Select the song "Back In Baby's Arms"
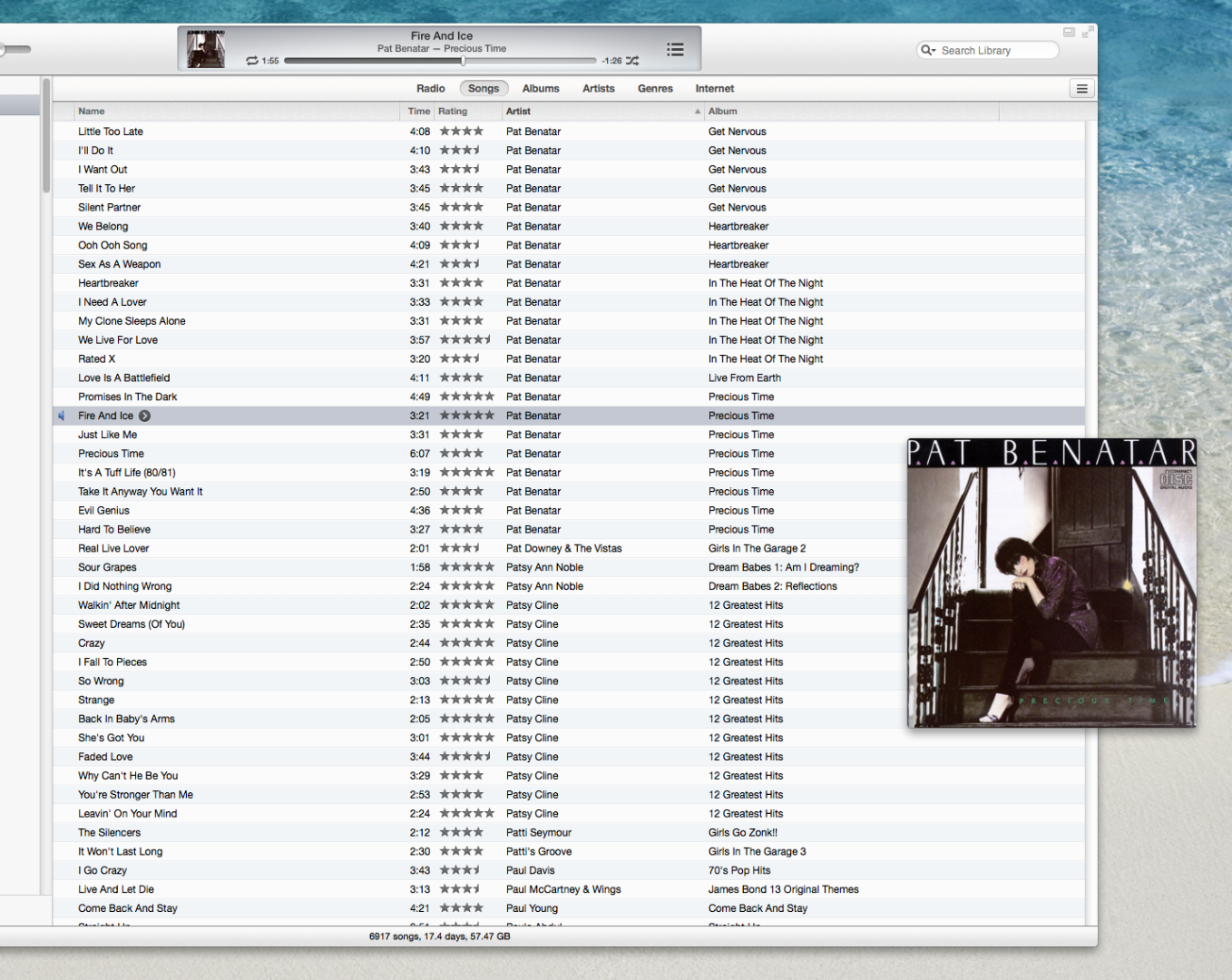The height and width of the screenshot is (980, 1232). click(x=126, y=719)
